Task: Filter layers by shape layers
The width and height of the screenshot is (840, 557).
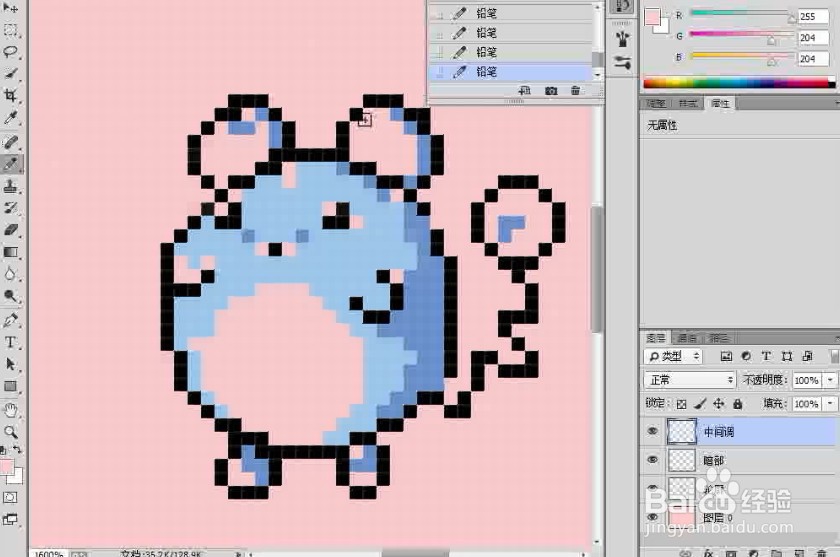Action: pos(786,356)
